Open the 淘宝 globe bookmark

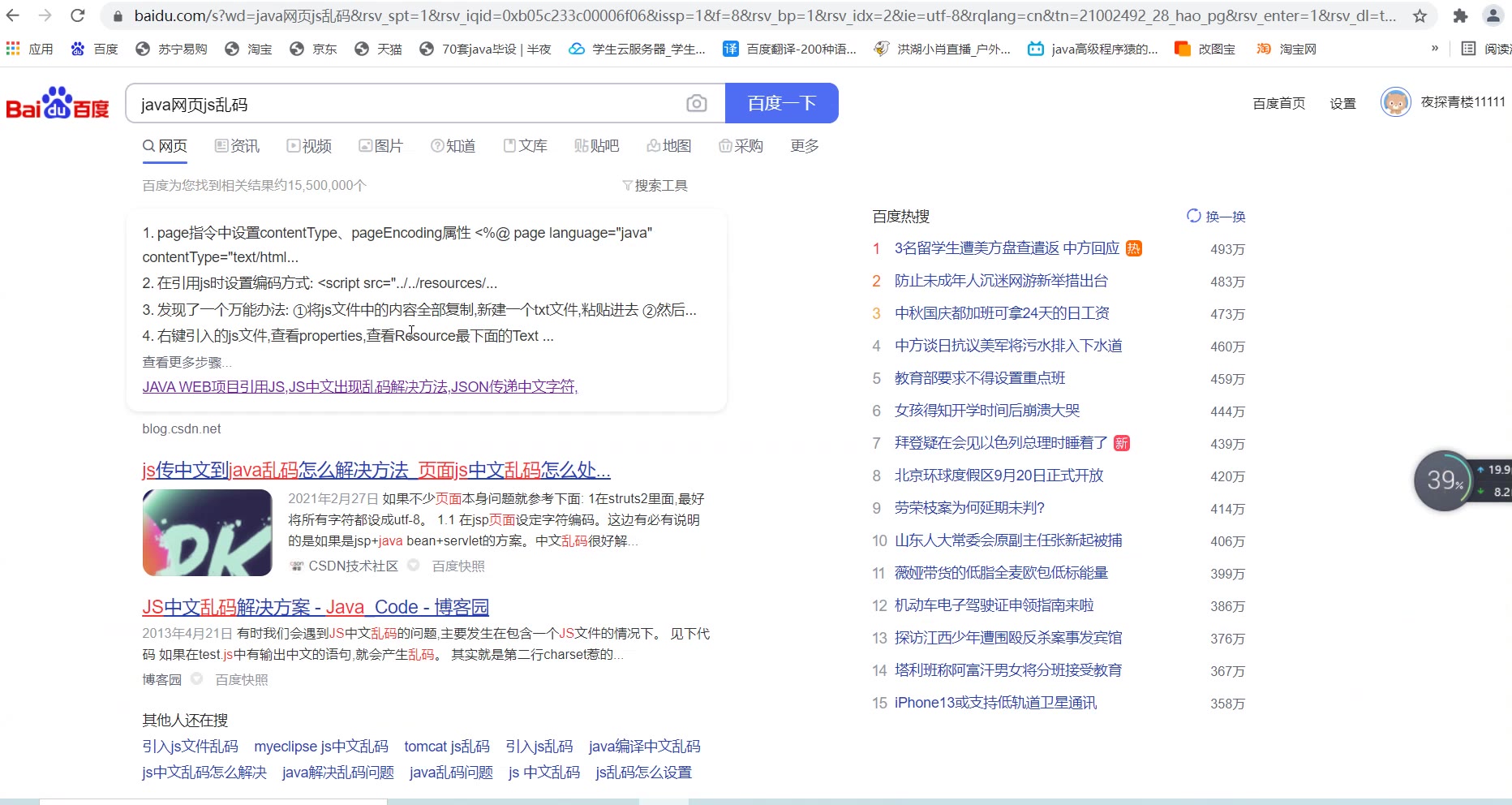point(248,49)
